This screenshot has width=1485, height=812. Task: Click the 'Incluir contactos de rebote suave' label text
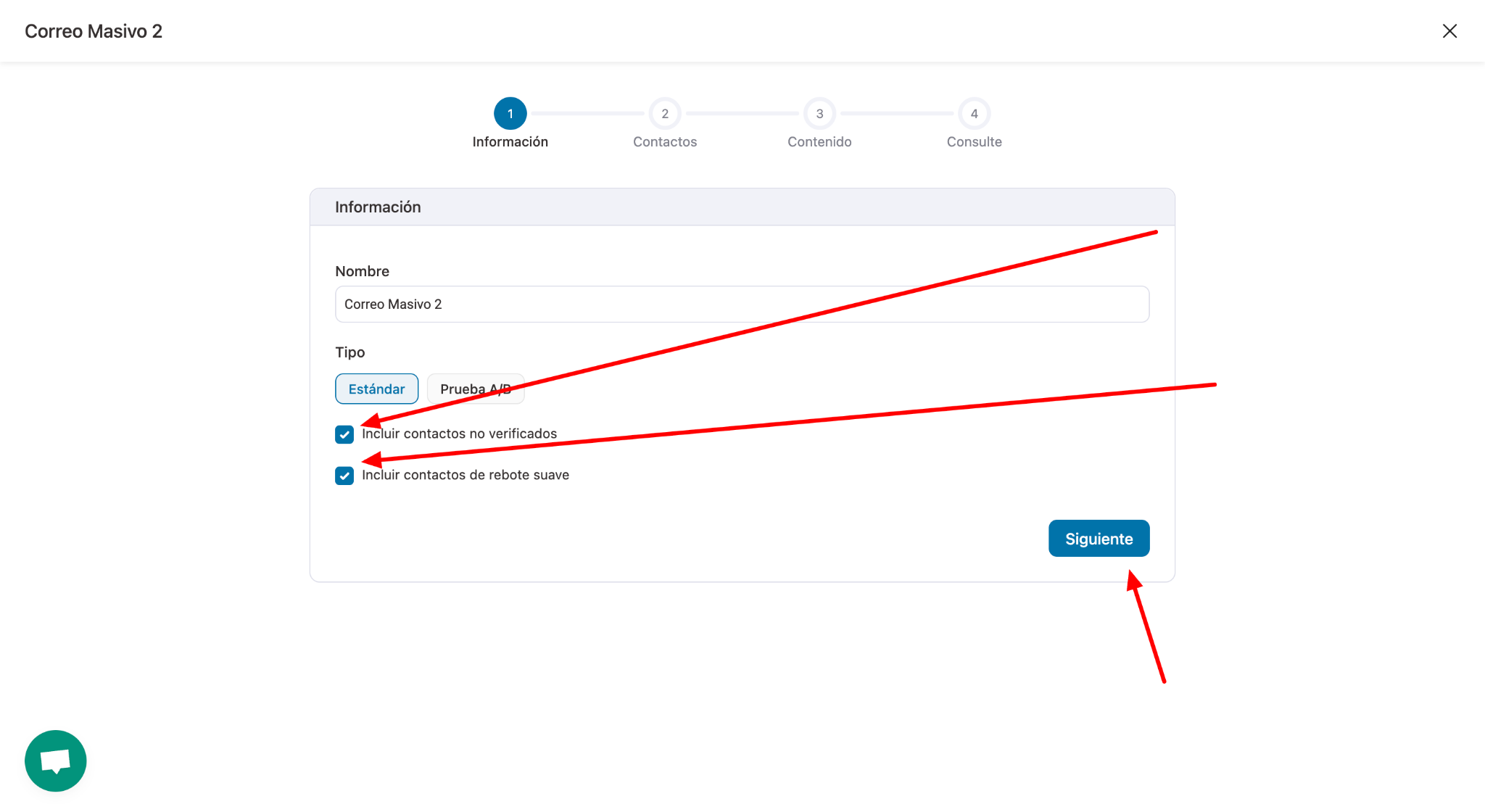point(466,475)
